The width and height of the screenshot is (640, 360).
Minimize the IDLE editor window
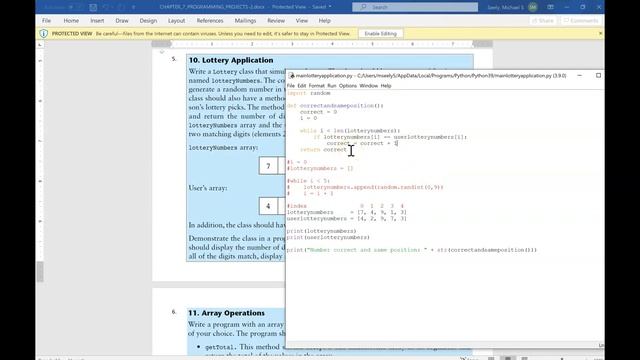tap(579, 76)
